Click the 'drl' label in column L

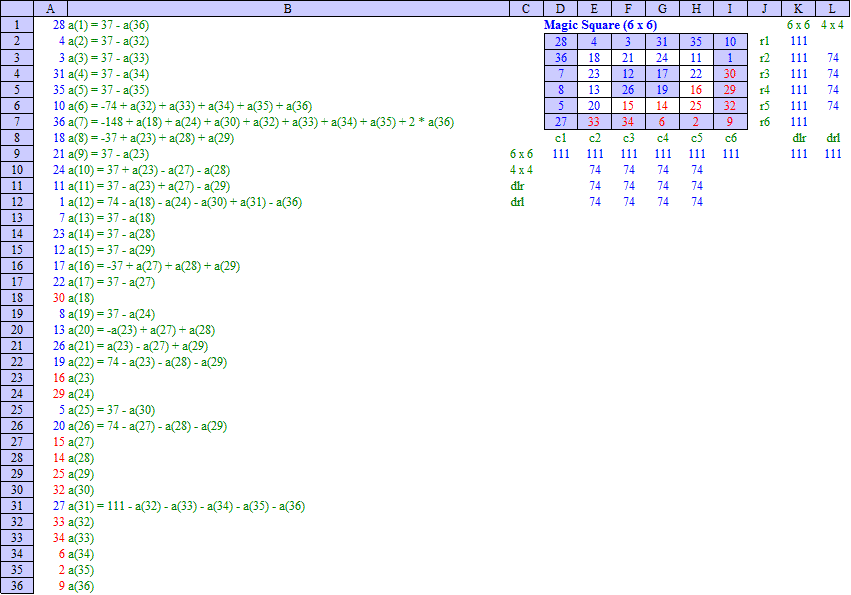(833, 138)
